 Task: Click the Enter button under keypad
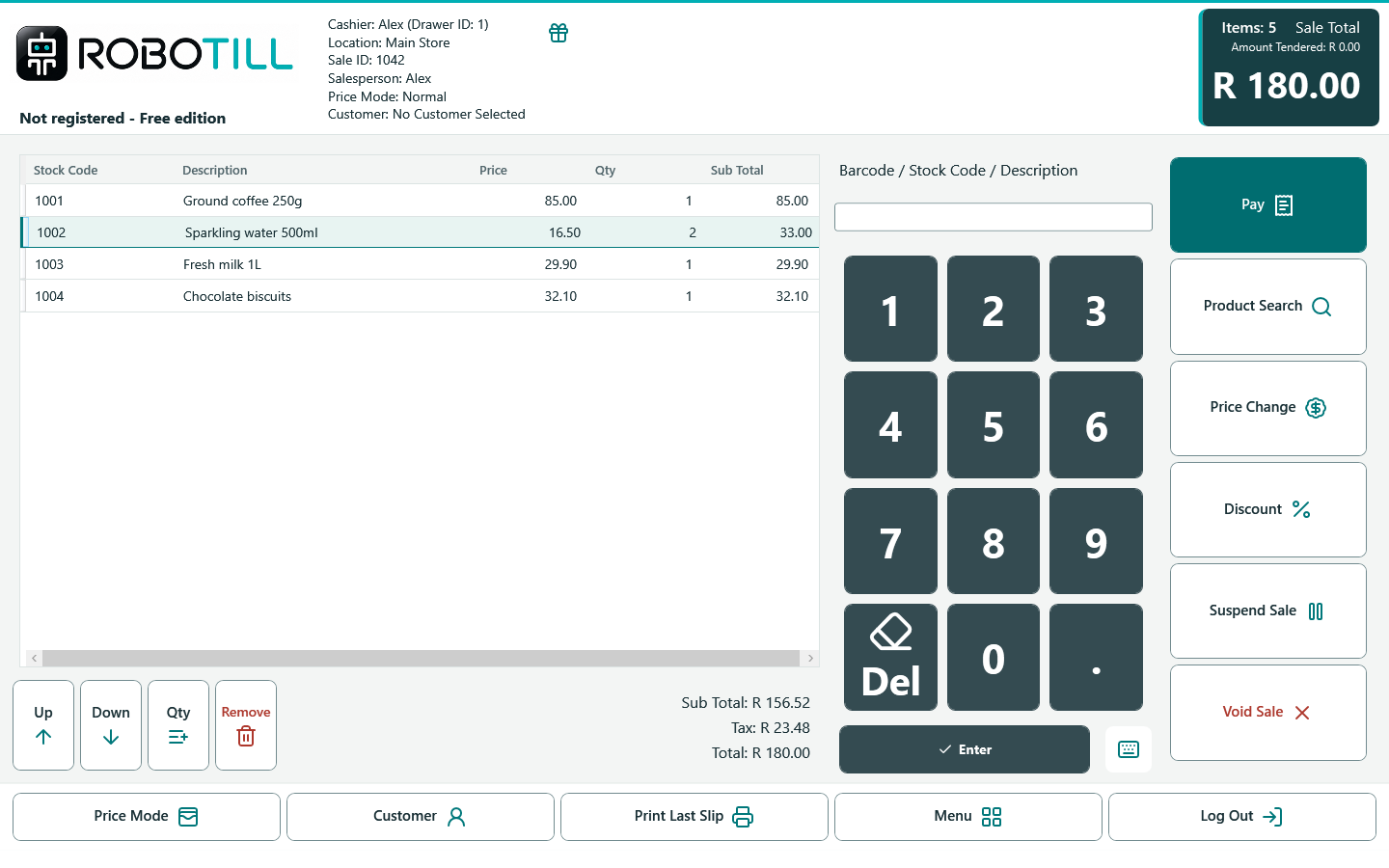[965, 749]
